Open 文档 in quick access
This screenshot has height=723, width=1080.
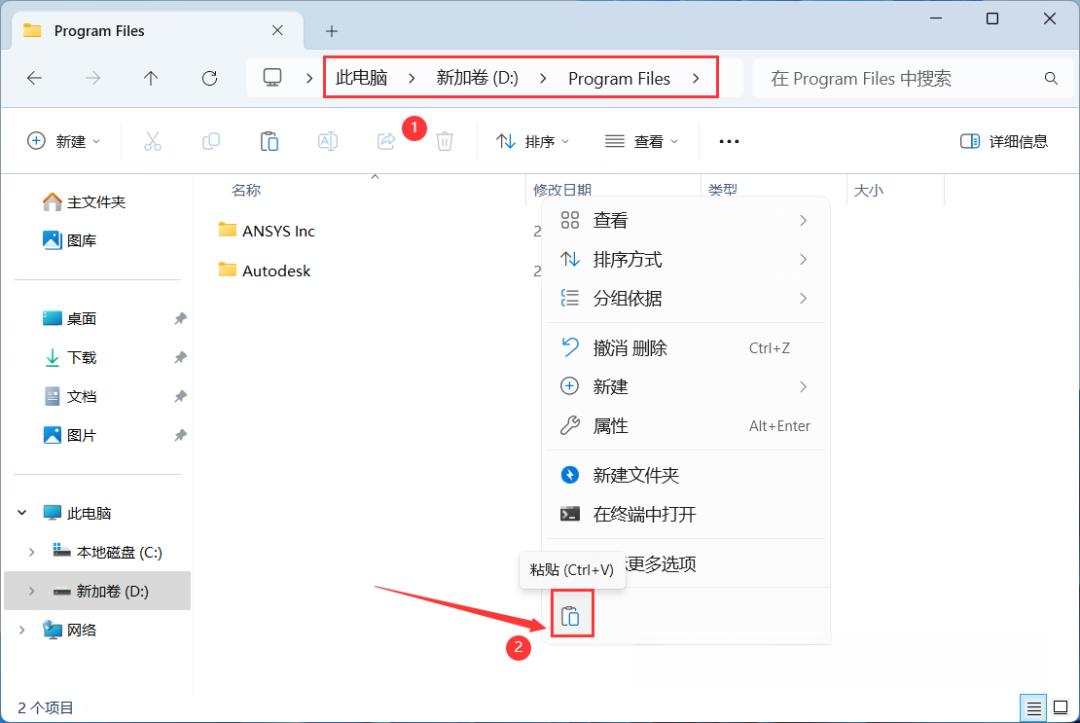(70, 396)
